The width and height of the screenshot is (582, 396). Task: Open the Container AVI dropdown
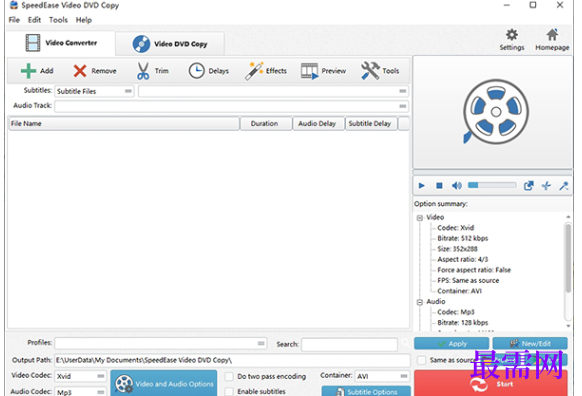tap(382, 376)
